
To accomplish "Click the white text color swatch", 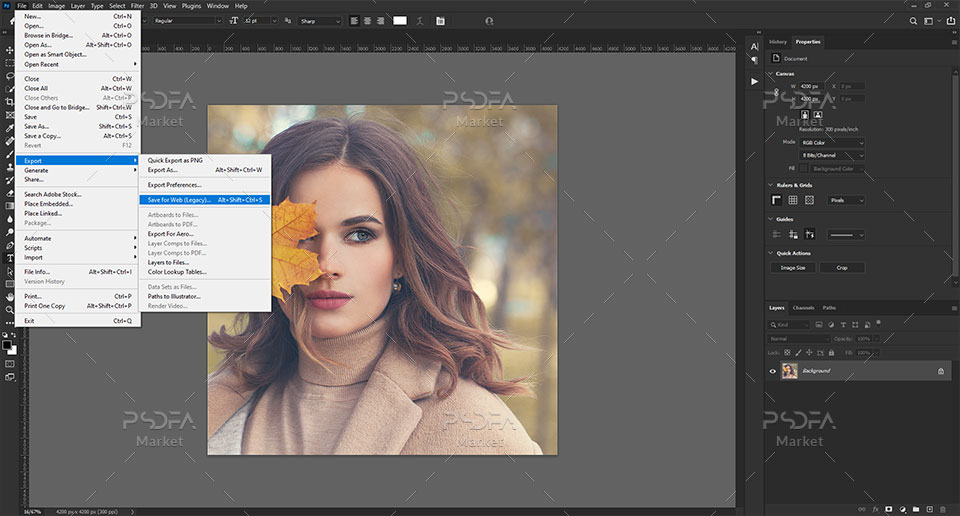I will click(400, 20).
